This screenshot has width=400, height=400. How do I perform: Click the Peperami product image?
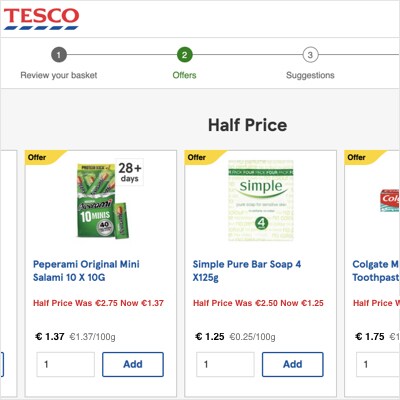click(102, 201)
